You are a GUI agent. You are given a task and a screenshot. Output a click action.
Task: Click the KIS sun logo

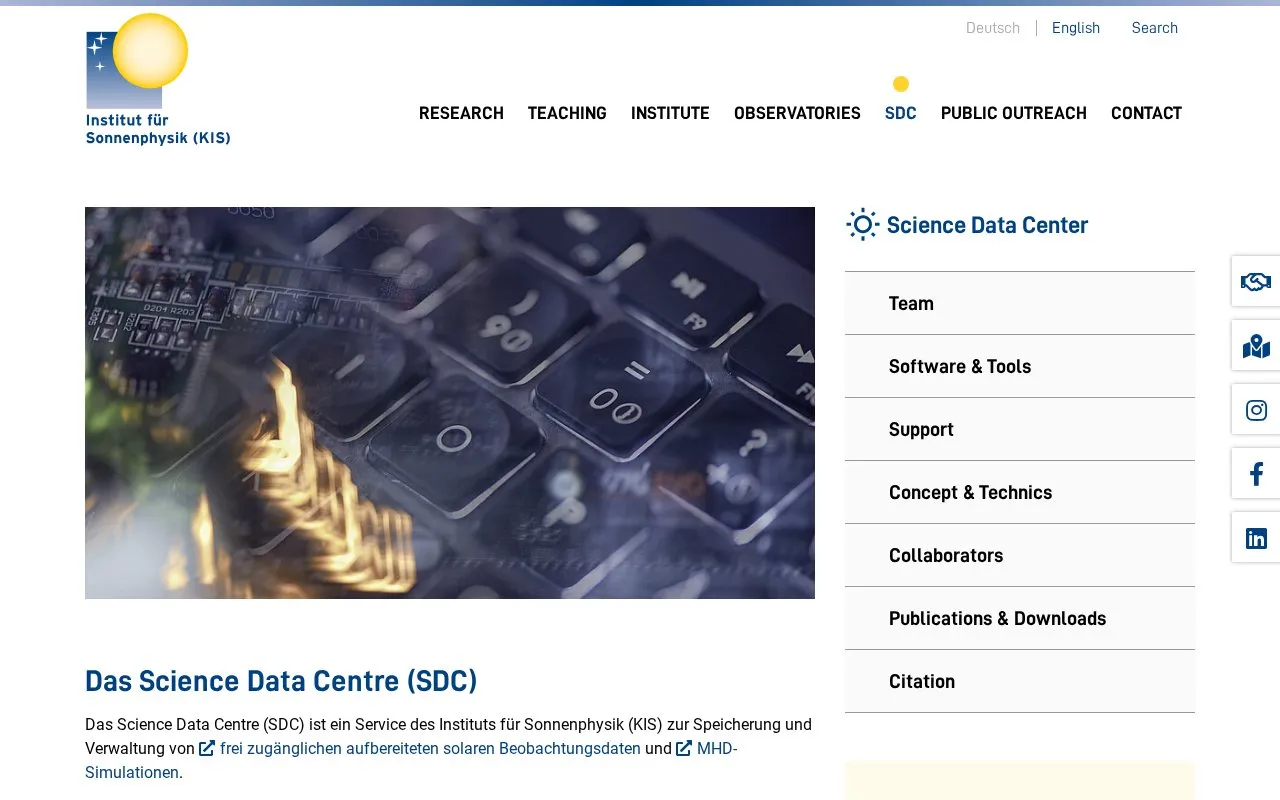pos(158,79)
